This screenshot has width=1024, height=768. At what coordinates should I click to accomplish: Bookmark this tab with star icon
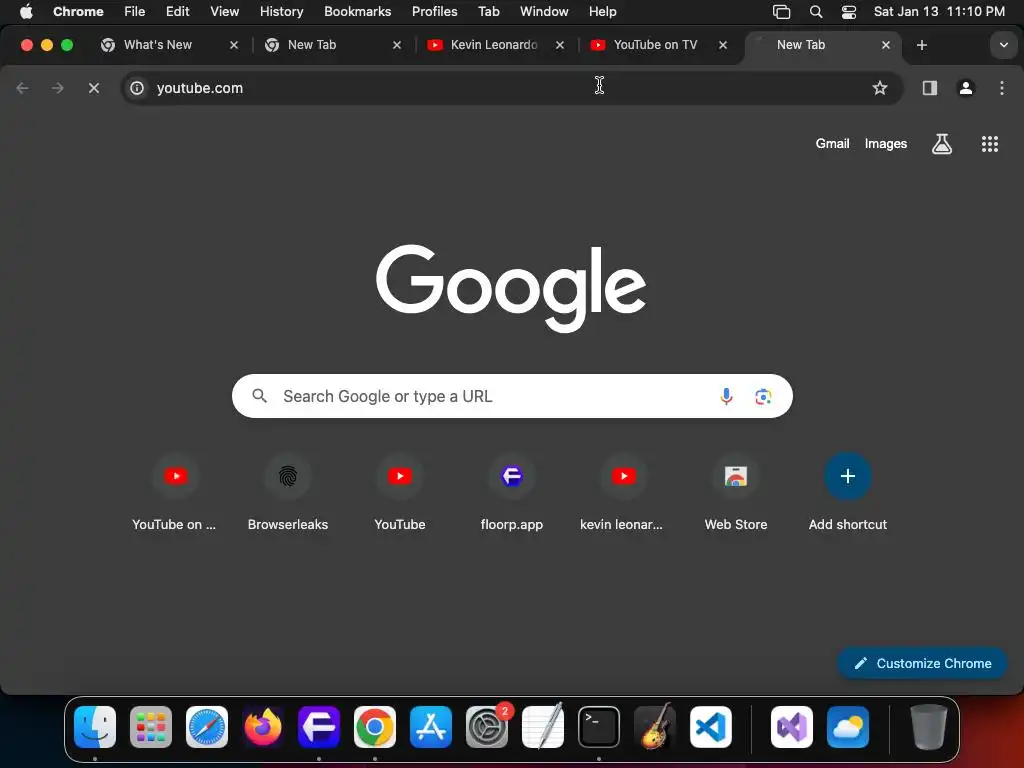pyautogui.click(x=880, y=88)
